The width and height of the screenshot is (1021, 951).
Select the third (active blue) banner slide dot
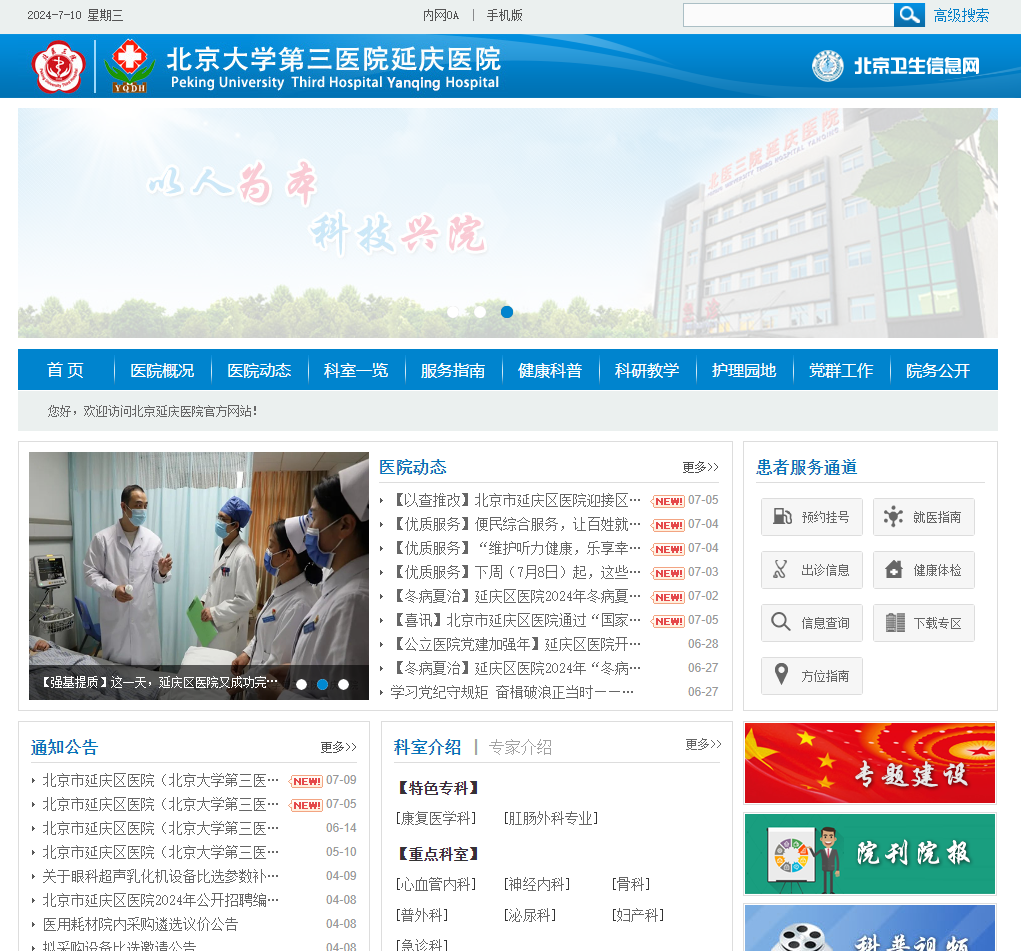click(507, 312)
